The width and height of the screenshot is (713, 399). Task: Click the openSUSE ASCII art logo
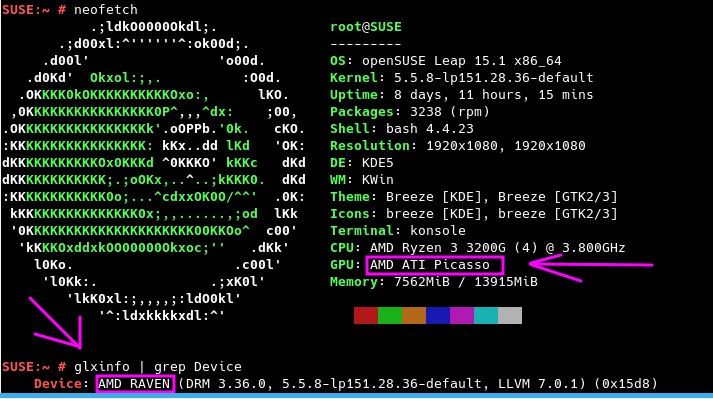point(154,172)
